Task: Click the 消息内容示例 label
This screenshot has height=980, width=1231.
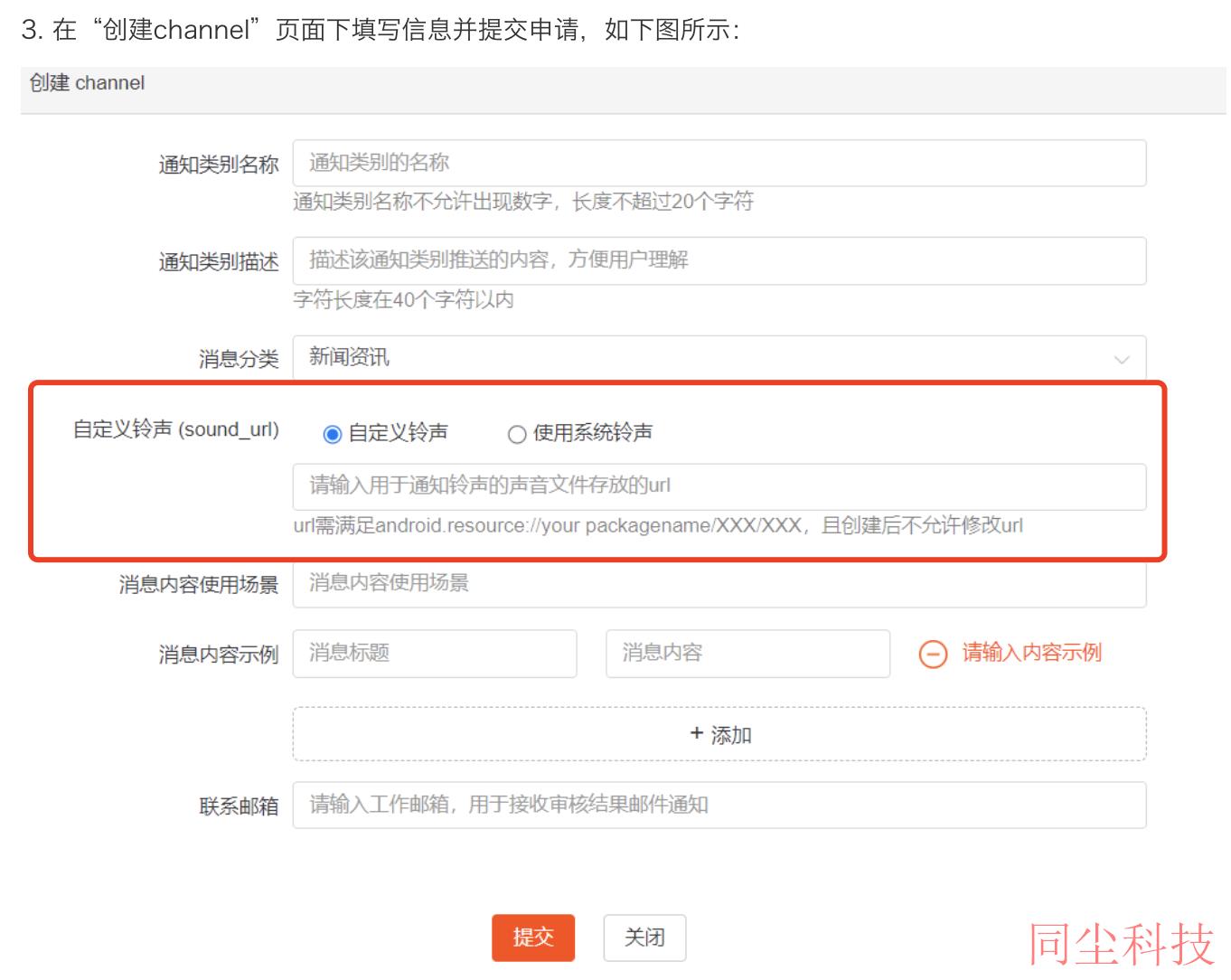Action: (x=219, y=655)
